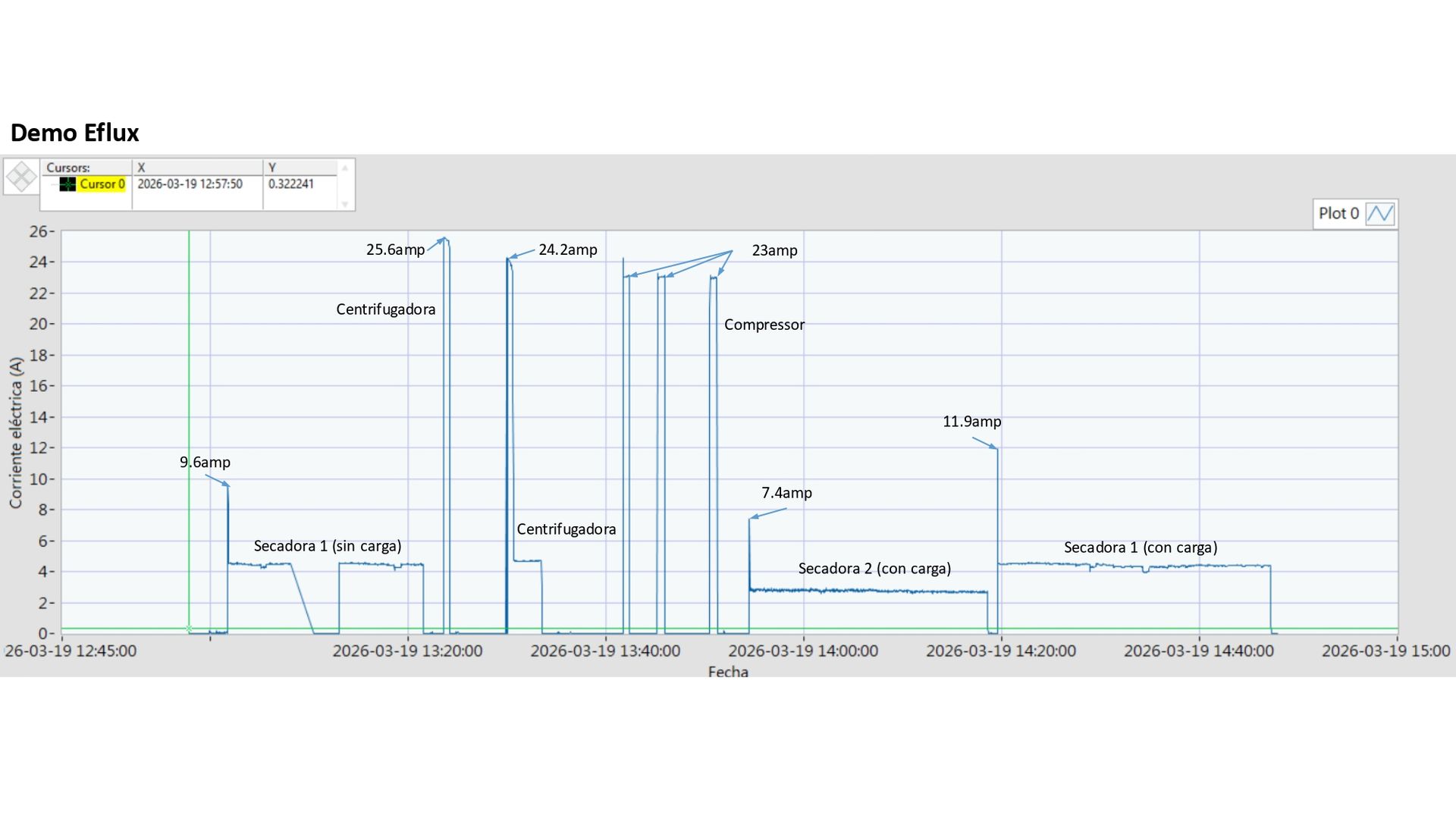Click the Corriente eléctrica (A) axis label

[x=16, y=432]
